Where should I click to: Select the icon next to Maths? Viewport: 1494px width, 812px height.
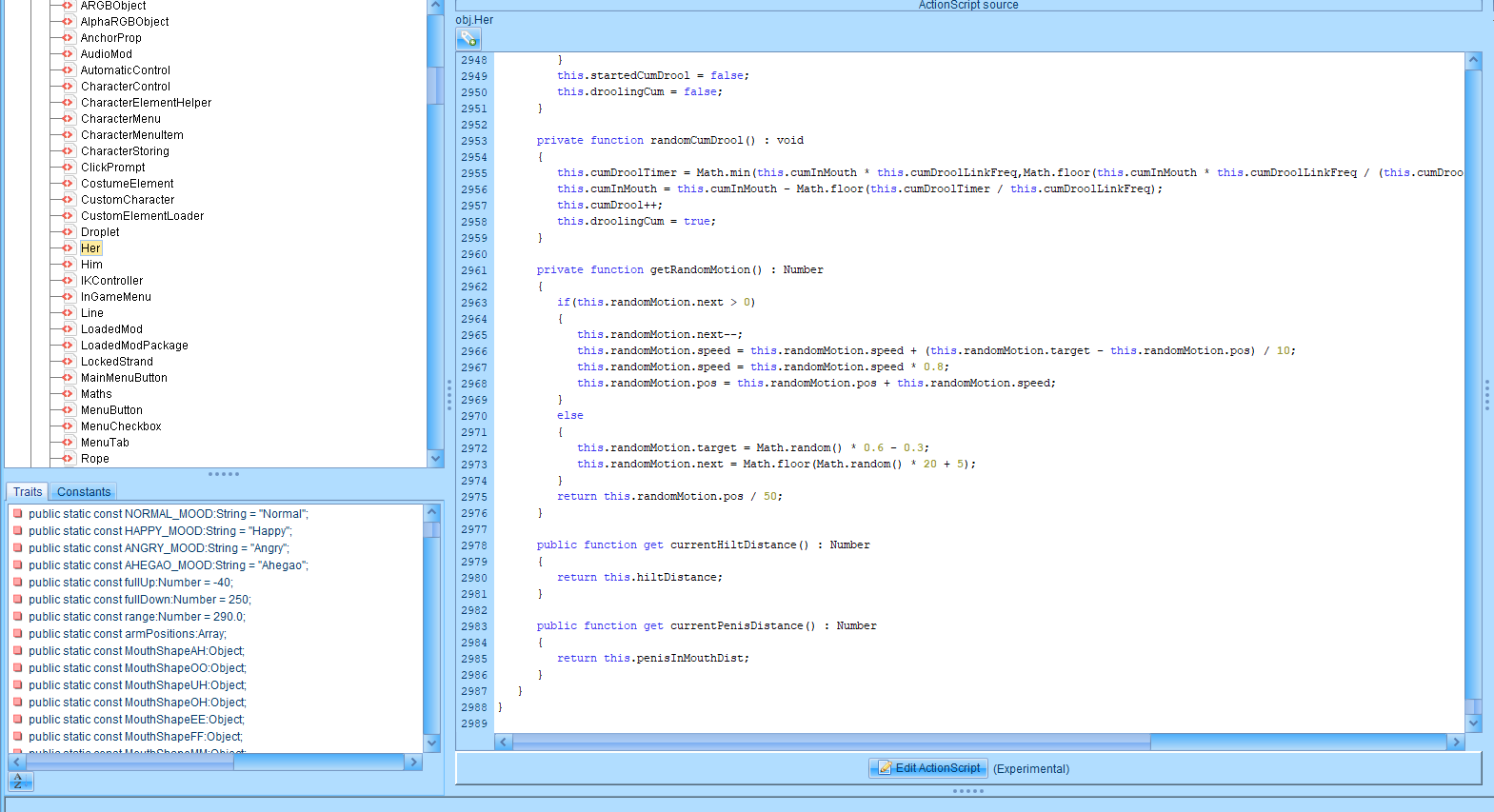68,394
